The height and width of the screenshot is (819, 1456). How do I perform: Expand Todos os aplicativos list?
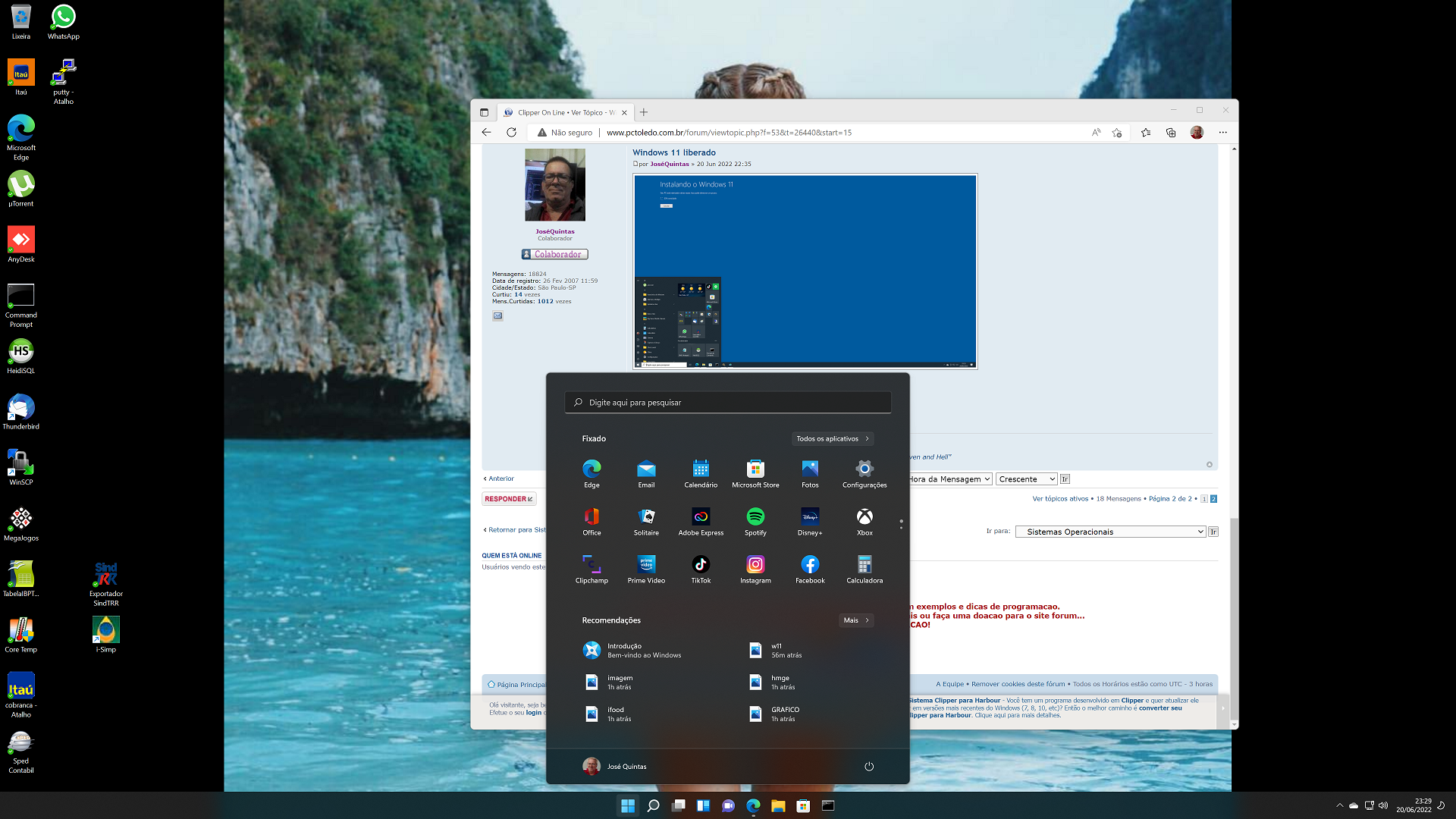click(832, 438)
